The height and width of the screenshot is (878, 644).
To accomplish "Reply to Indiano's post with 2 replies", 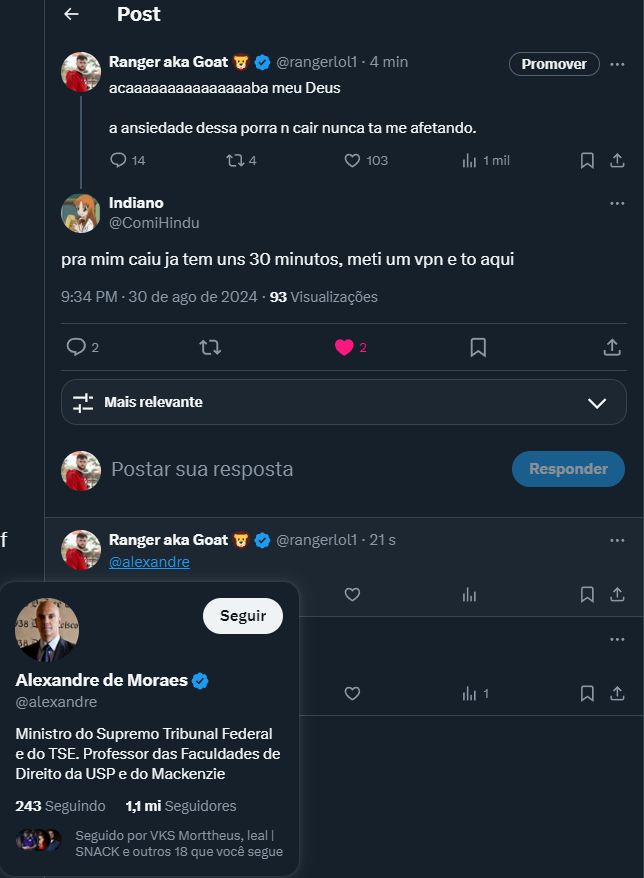I will 76,347.
